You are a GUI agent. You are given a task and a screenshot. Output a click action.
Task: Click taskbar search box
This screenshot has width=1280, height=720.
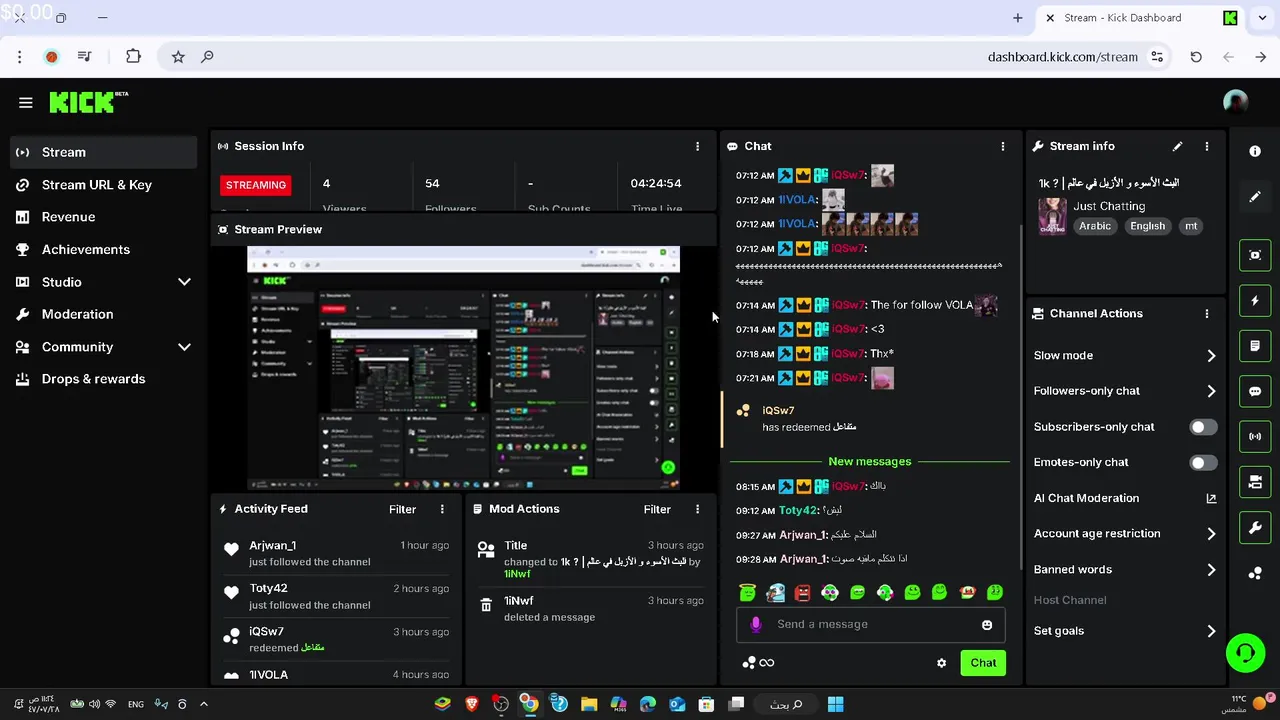(x=786, y=704)
